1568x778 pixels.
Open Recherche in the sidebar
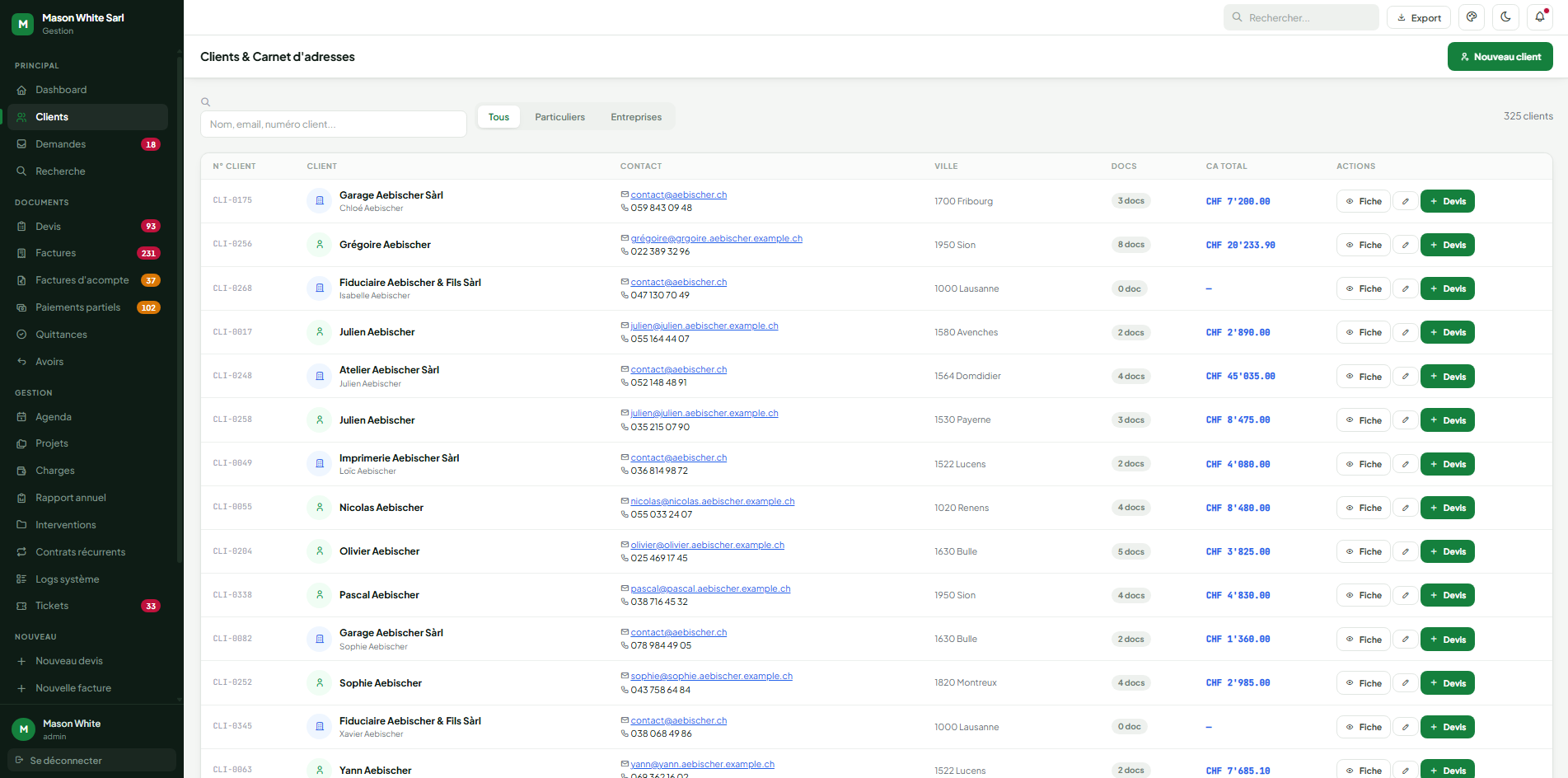point(88,171)
